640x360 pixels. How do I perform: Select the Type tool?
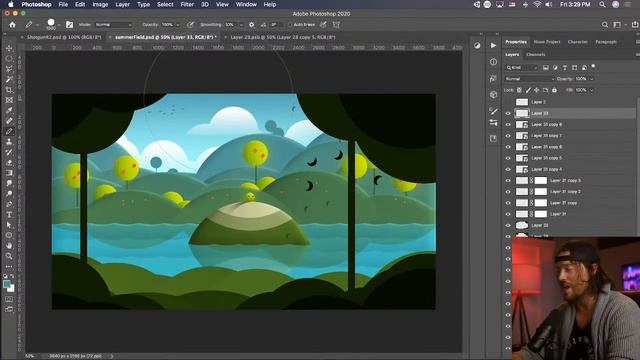tap(9, 214)
